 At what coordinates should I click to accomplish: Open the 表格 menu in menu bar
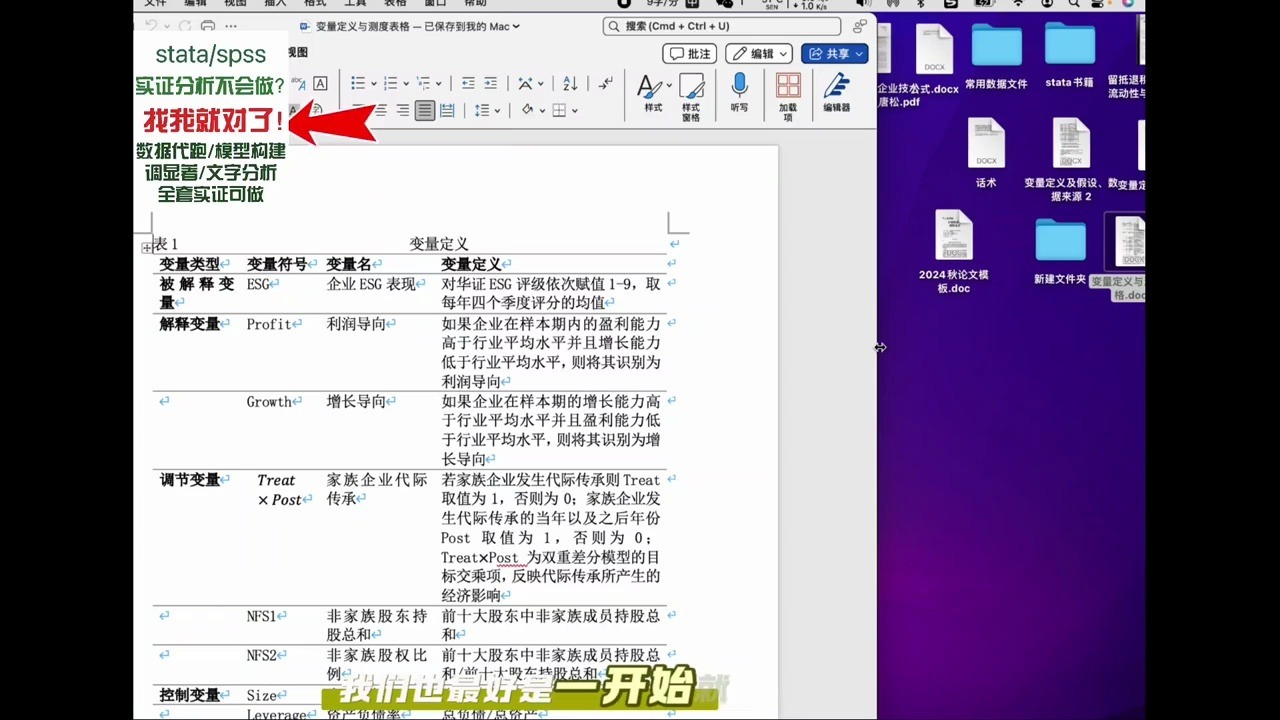point(395,4)
